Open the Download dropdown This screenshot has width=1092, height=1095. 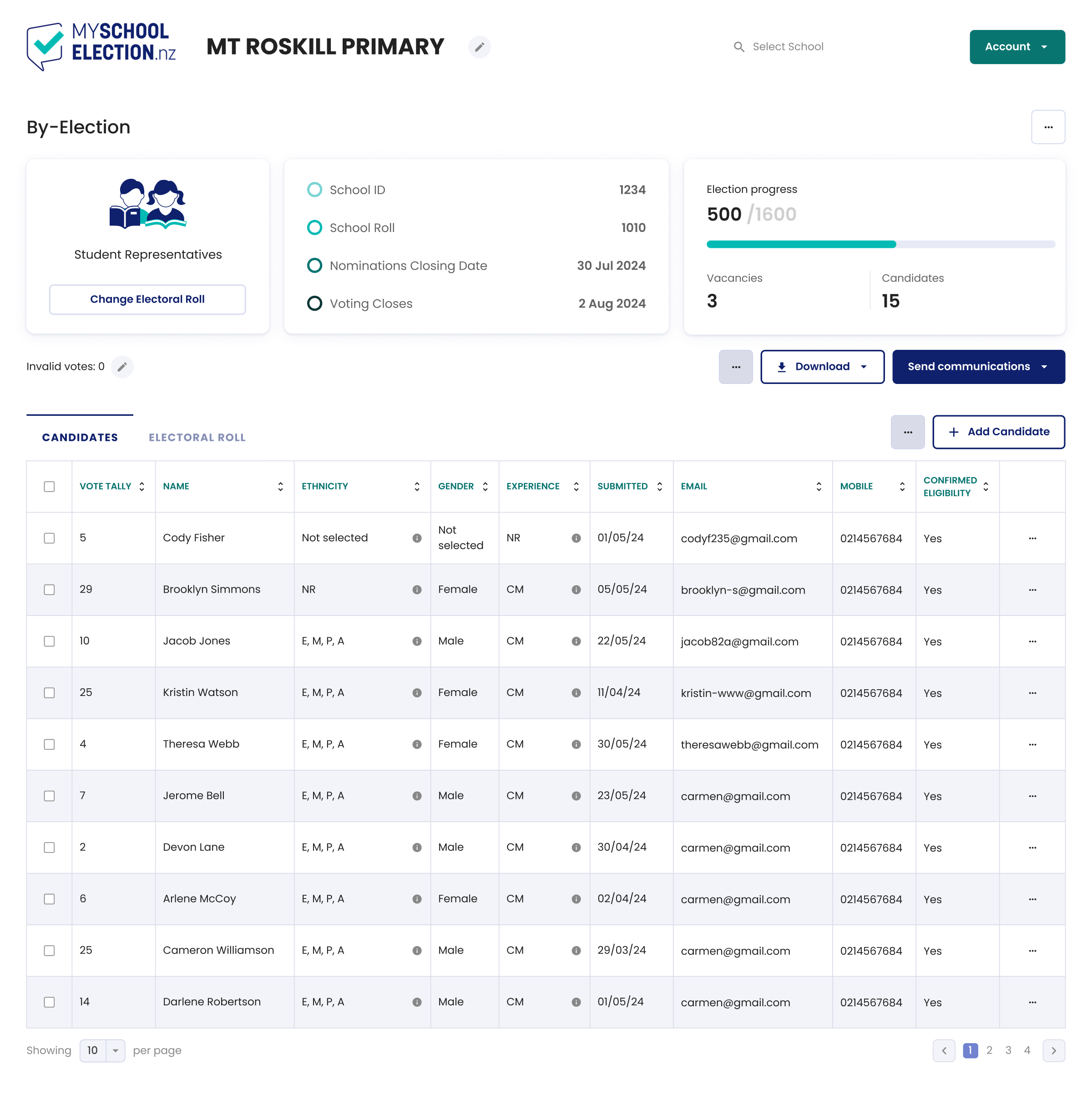click(x=822, y=367)
